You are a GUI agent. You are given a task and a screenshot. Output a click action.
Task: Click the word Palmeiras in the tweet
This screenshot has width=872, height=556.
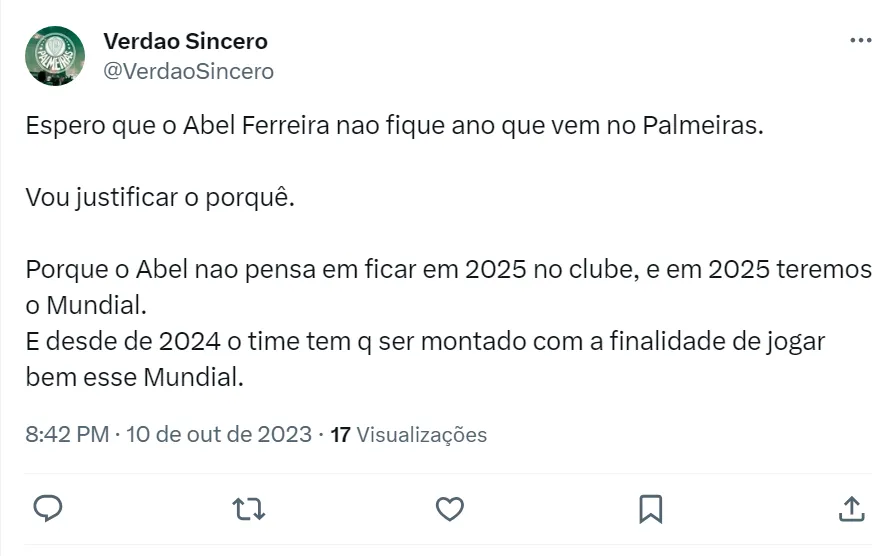pyautogui.click(x=701, y=128)
